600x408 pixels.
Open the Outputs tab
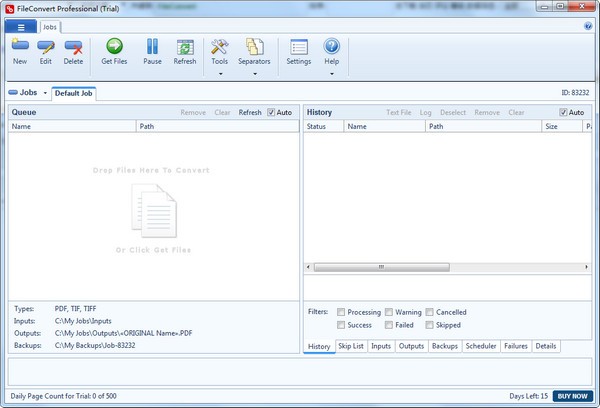[x=411, y=346]
